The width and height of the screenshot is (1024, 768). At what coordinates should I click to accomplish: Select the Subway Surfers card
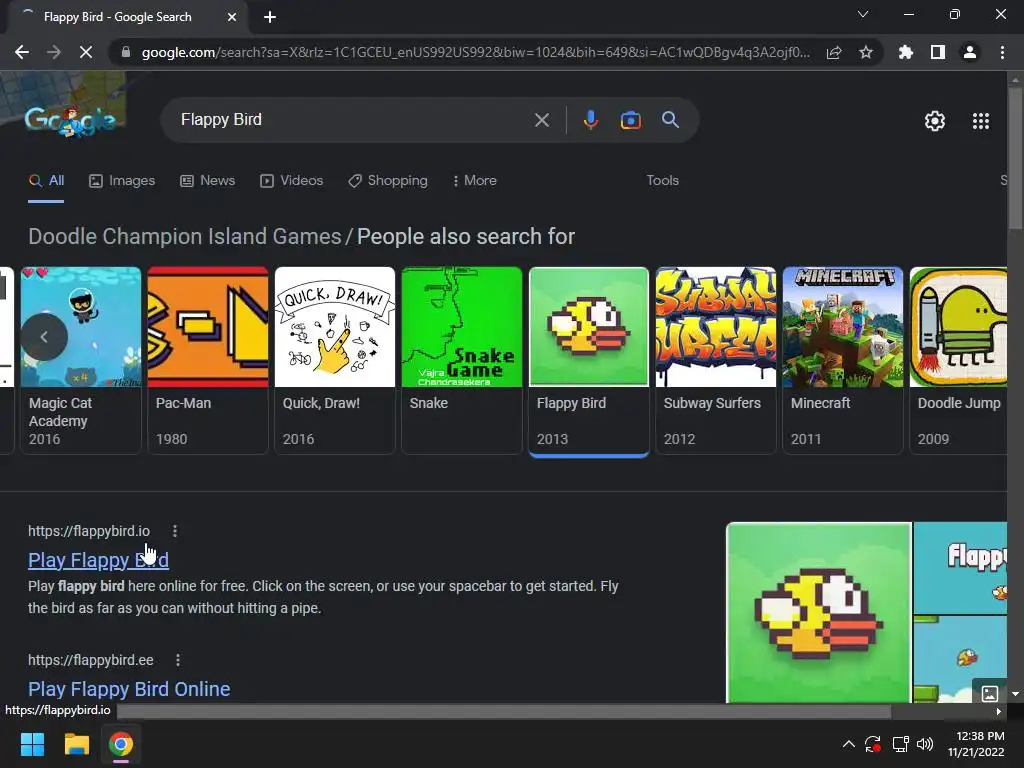pos(716,360)
